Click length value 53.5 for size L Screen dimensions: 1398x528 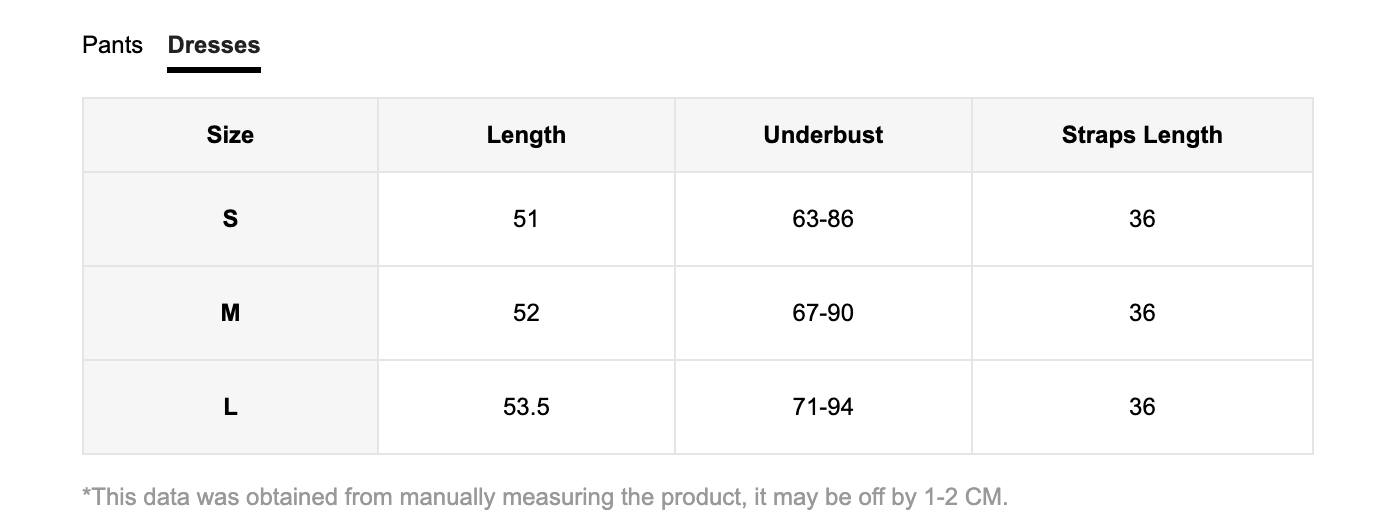526,407
